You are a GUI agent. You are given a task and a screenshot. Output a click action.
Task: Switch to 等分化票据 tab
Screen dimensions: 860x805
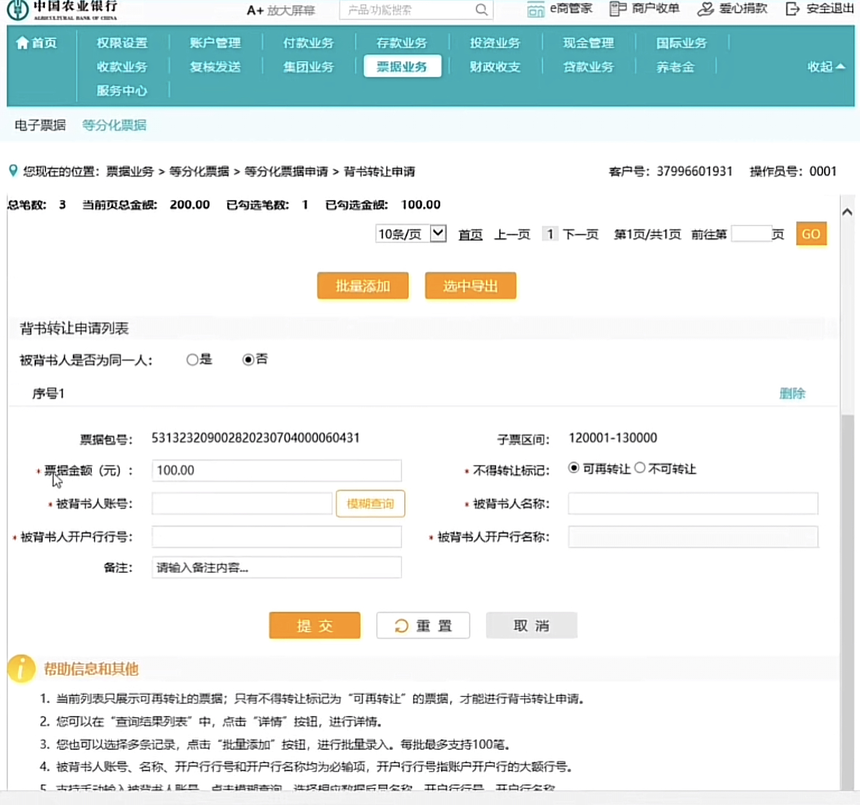pos(114,125)
